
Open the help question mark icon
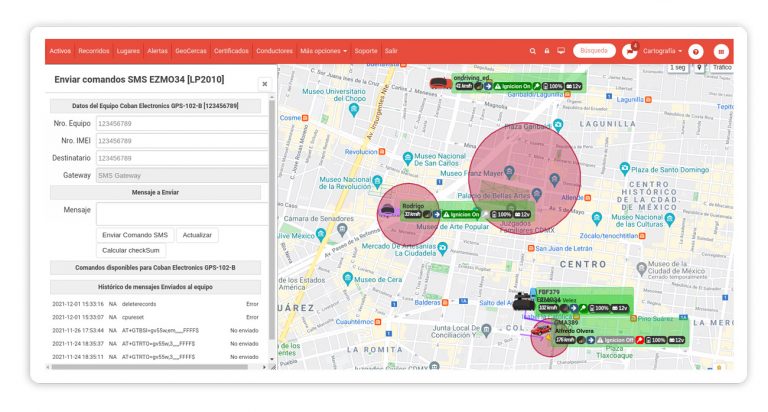click(696, 51)
